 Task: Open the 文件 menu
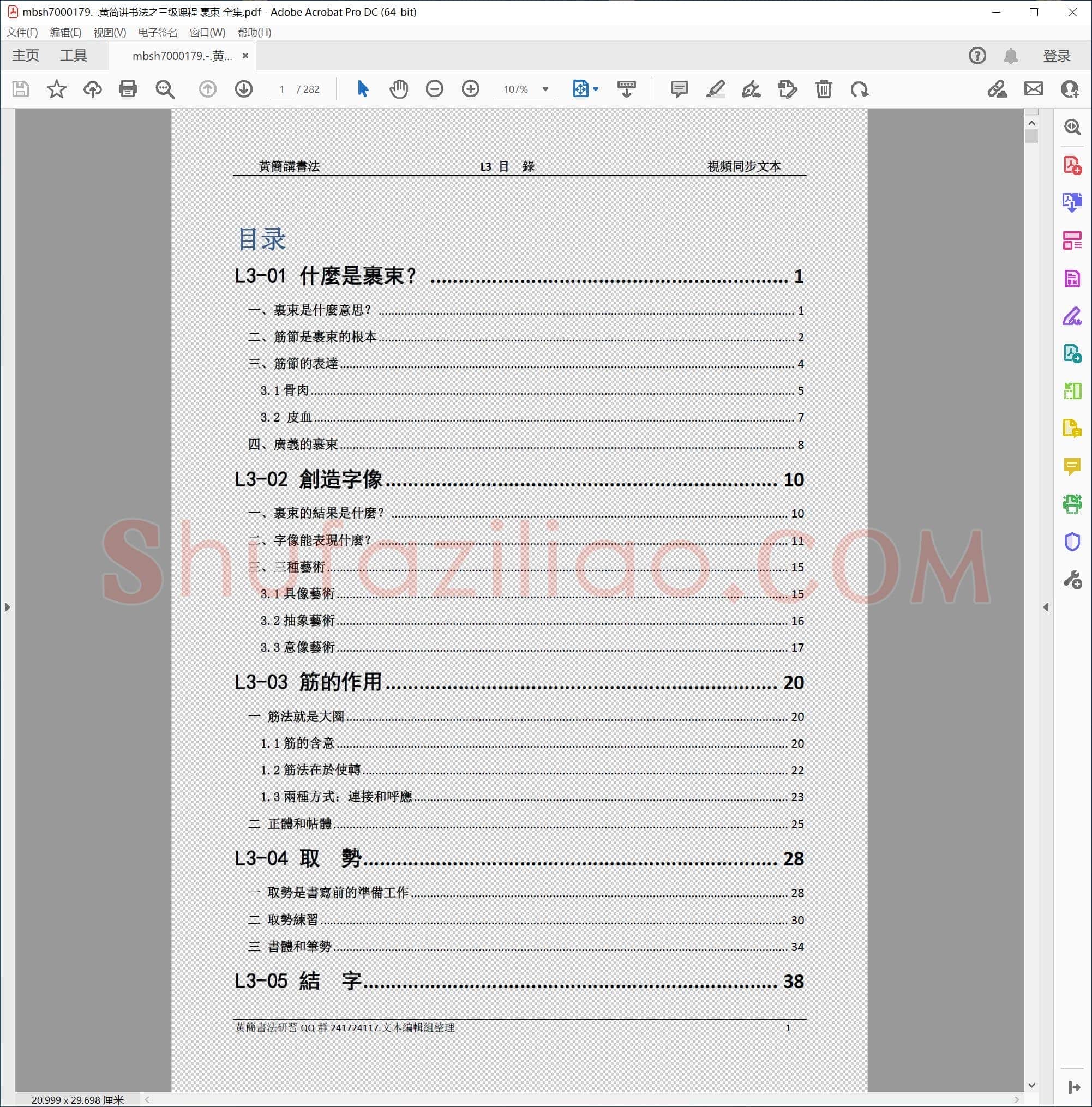(x=22, y=33)
